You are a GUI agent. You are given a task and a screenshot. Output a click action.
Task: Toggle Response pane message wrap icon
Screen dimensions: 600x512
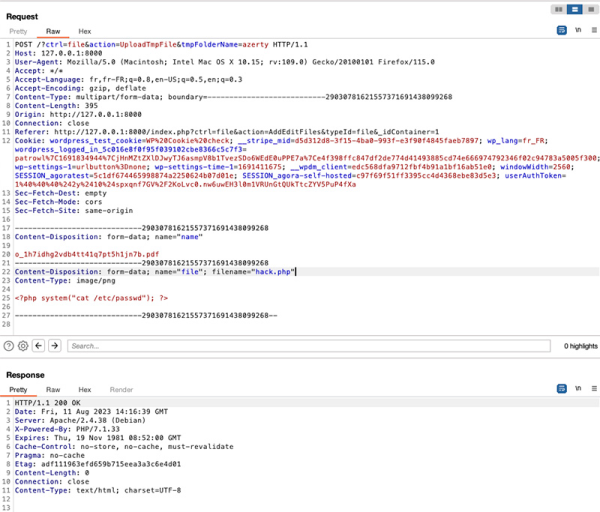[x=561, y=388]
